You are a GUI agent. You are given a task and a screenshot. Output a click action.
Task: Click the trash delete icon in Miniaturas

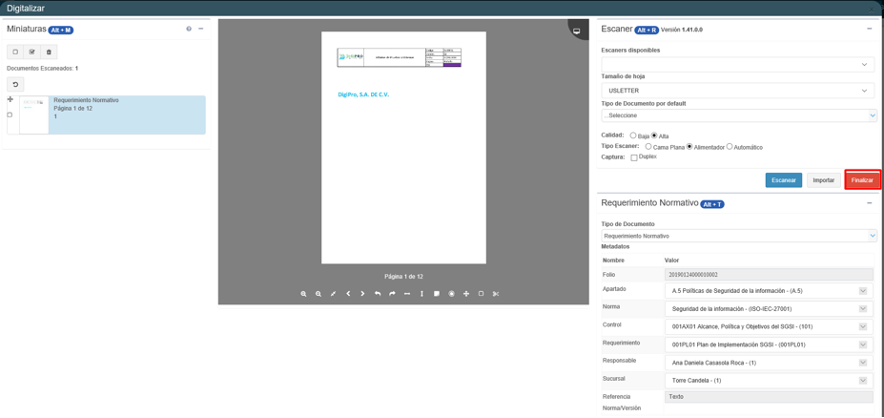pos(49,51)
